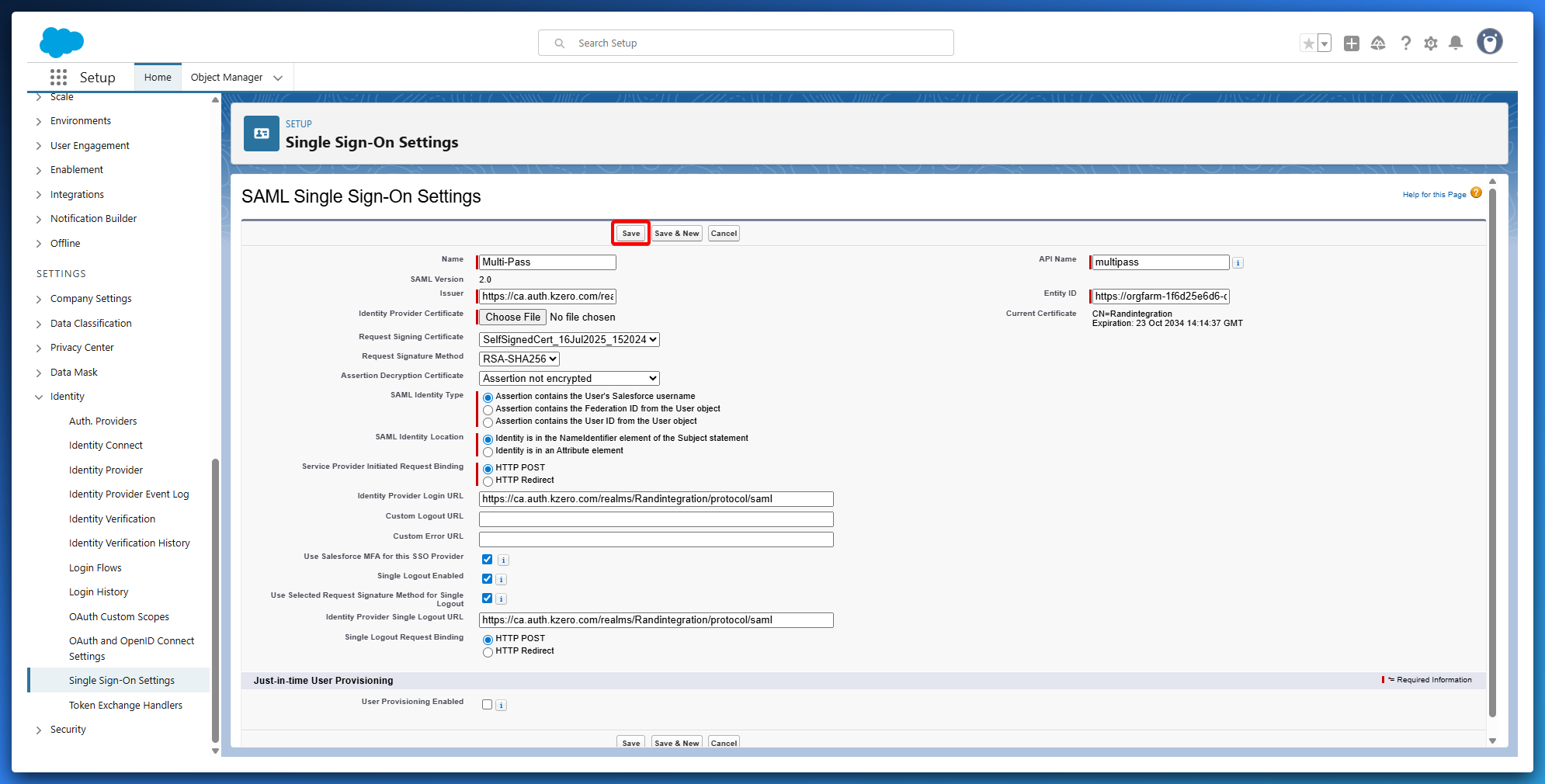Screen dimensions: 1545x784
Task: Click the Name field containing Multi-Pass
Action: pos(547,262)
